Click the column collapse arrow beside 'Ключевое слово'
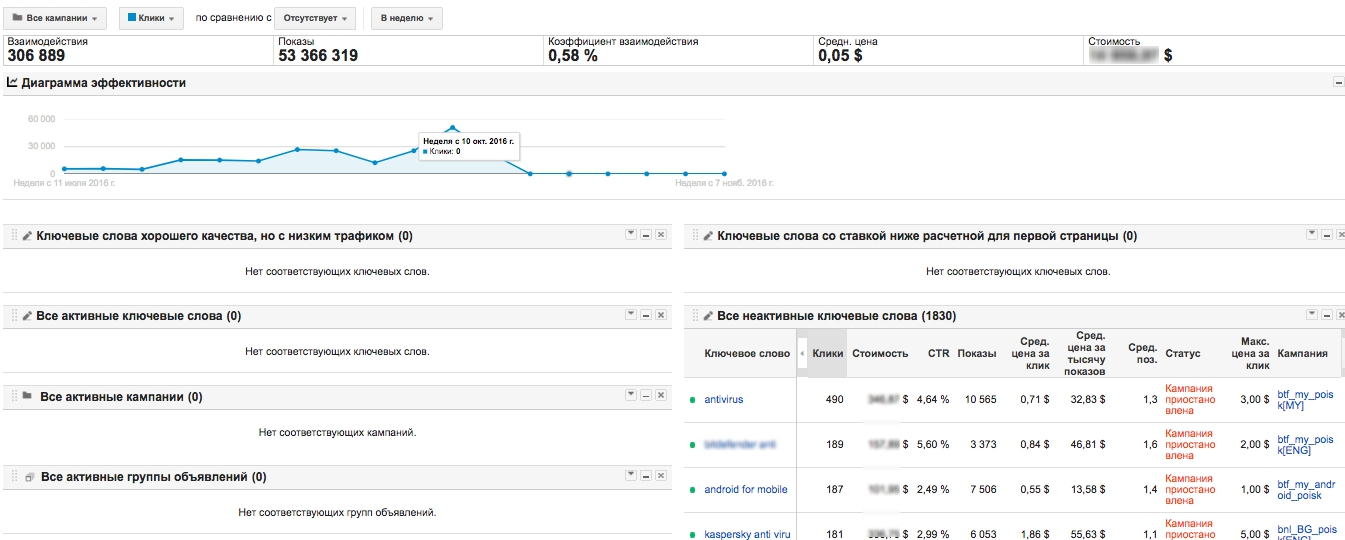This screenshot has width=1345, height=540. [802, 353]
